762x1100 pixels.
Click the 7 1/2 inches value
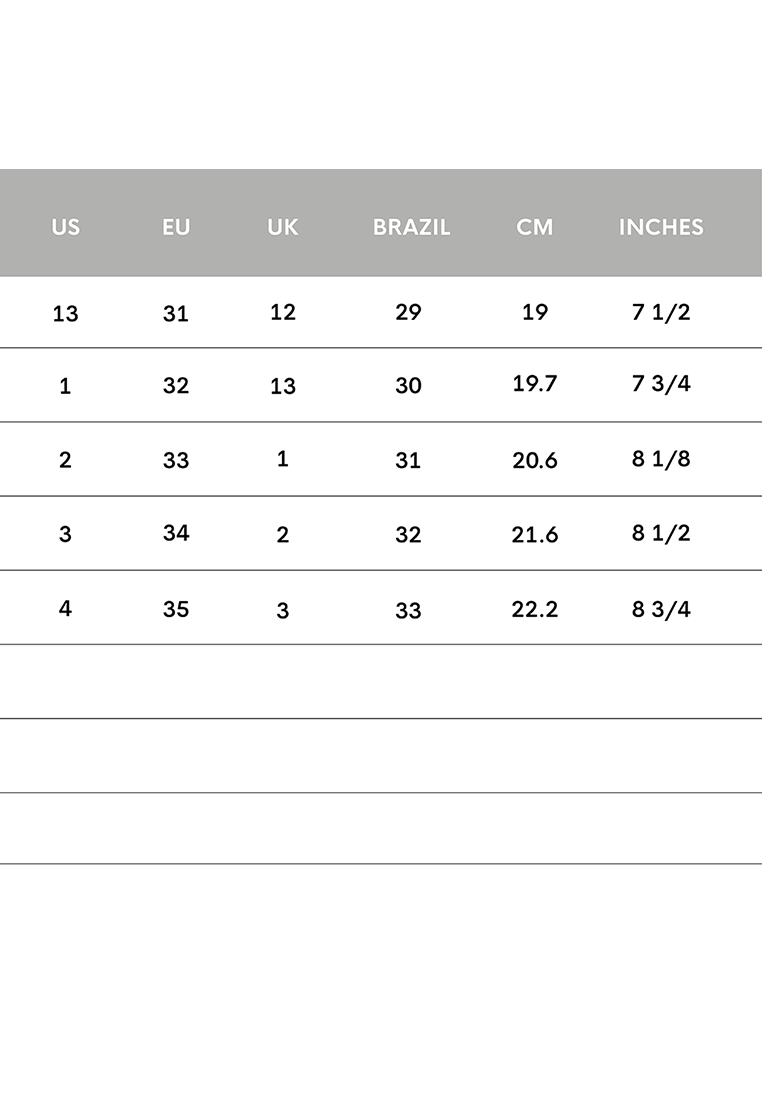click(x=661, y=311)
